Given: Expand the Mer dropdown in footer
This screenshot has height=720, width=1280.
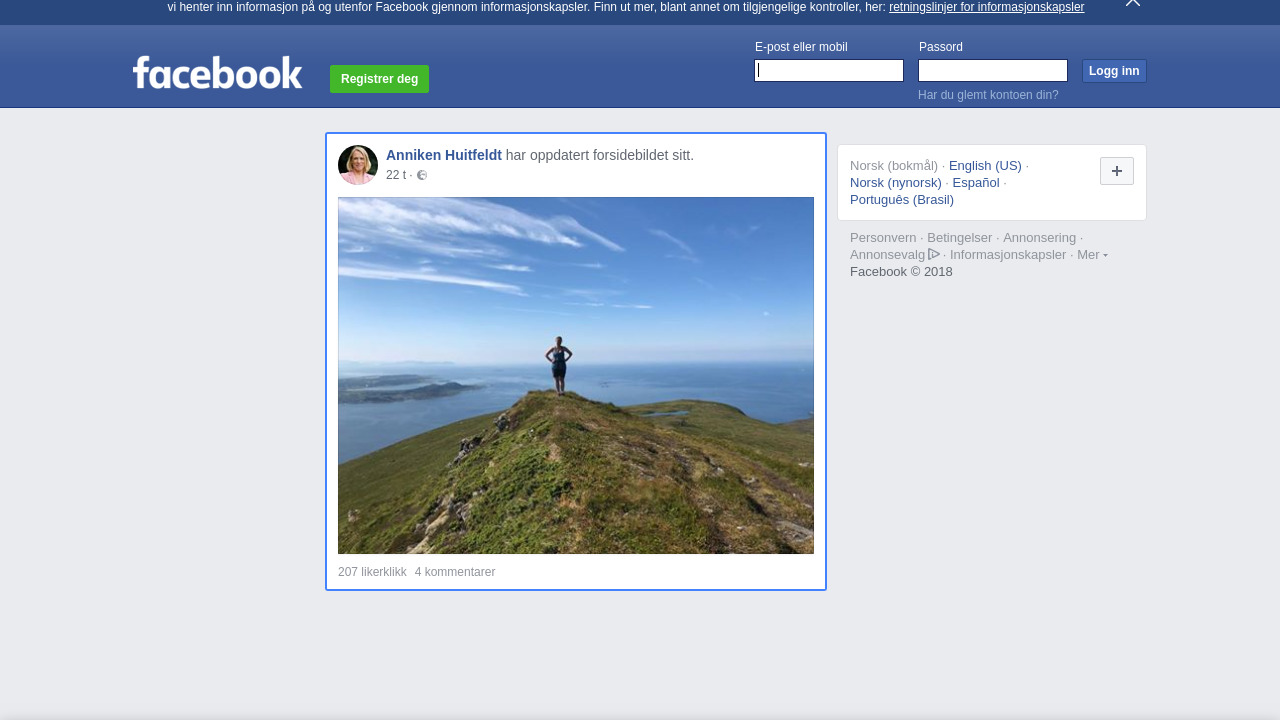Looking at the screenshot, I should click(1091, 255).
